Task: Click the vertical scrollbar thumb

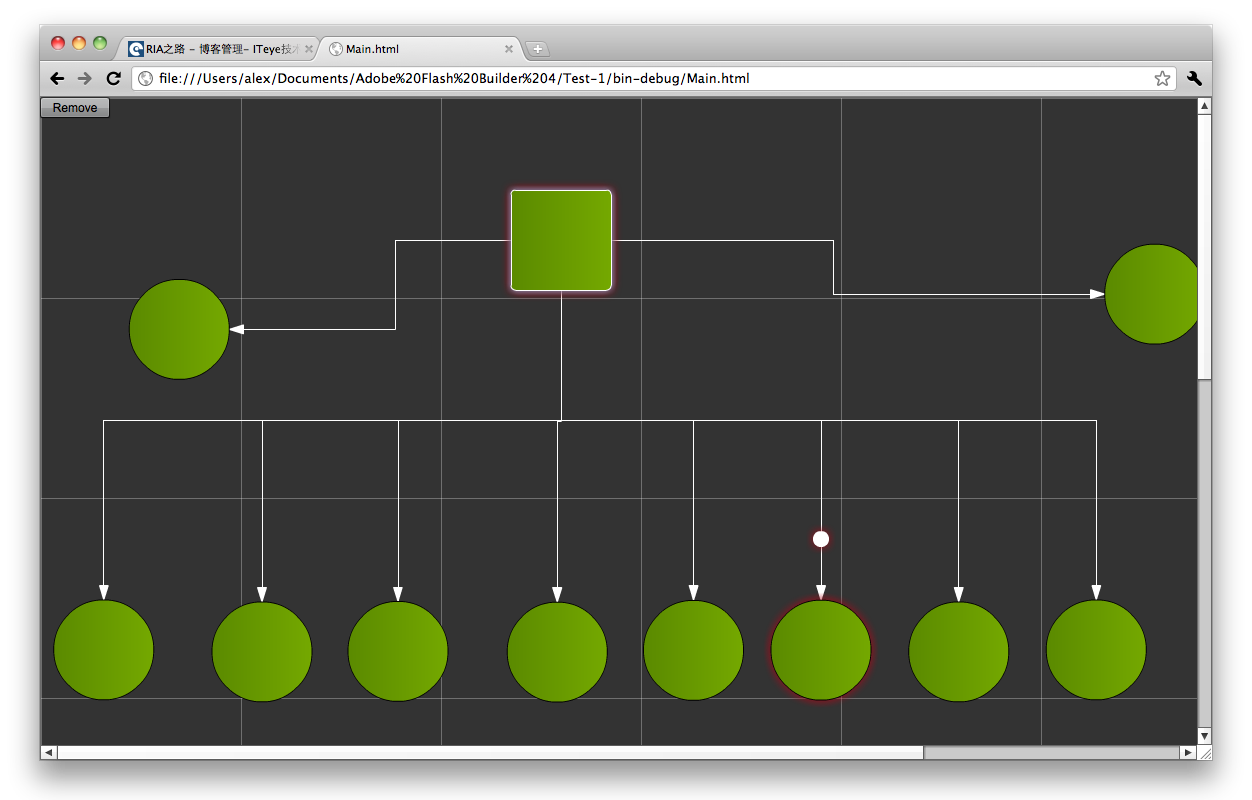Action: [1204, 247]
